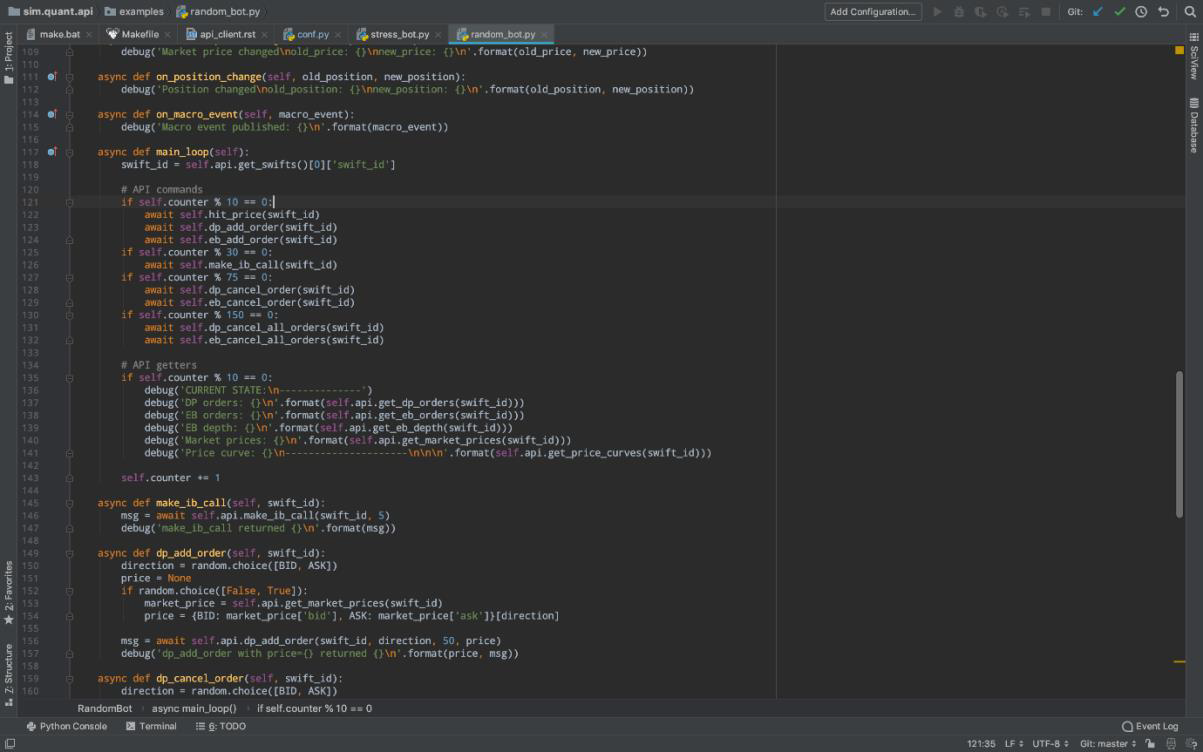The image size is (1203, 752).
Task: Collapse the main_loop method fold at line 117
Action: [70, 152]
